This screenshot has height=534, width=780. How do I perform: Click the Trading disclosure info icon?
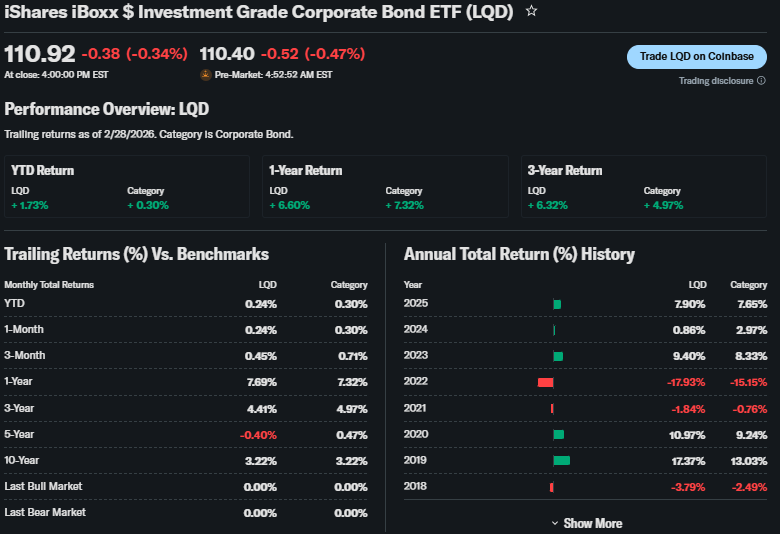click(x=761, y=81)
